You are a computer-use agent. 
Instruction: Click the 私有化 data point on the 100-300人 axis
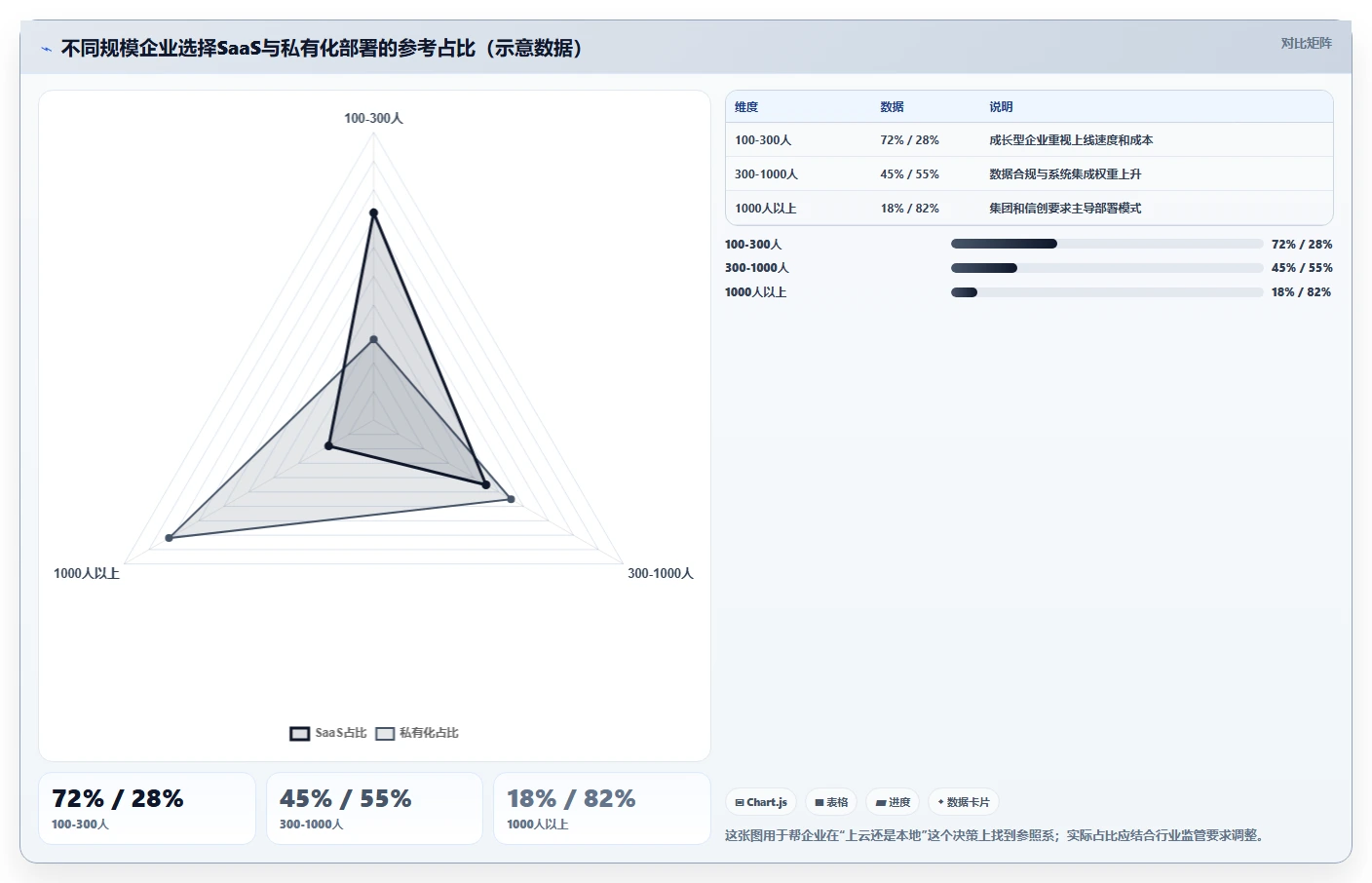click(x=373, y=339)
